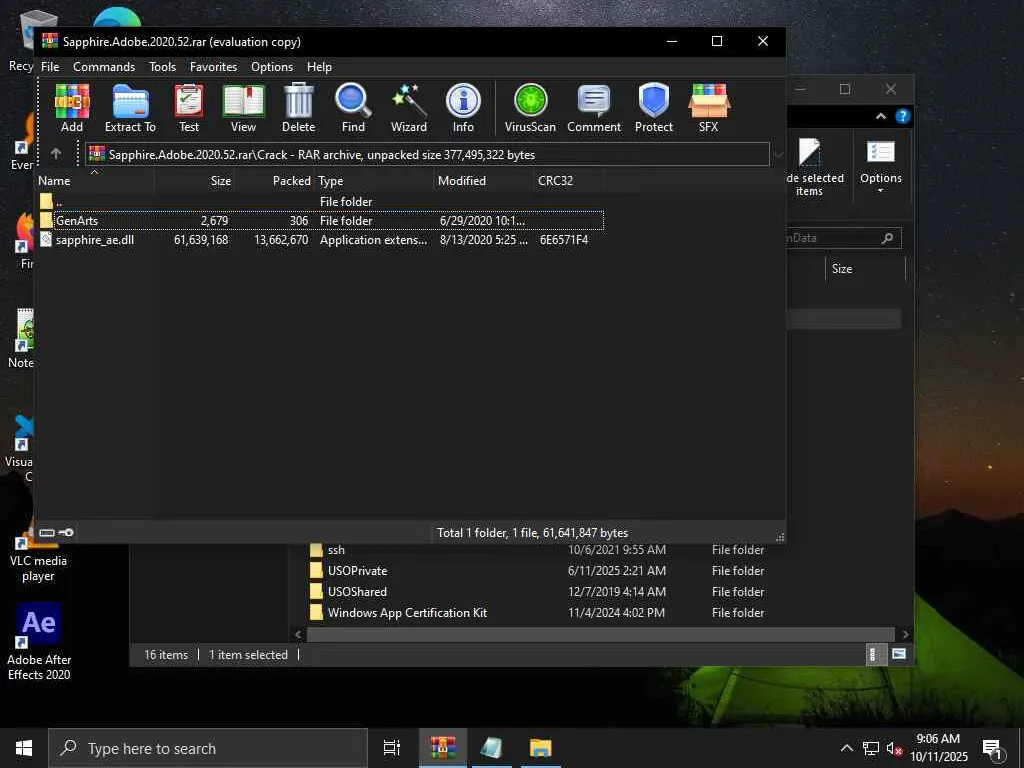Select the parent folder '..' row

click(320, 201)
